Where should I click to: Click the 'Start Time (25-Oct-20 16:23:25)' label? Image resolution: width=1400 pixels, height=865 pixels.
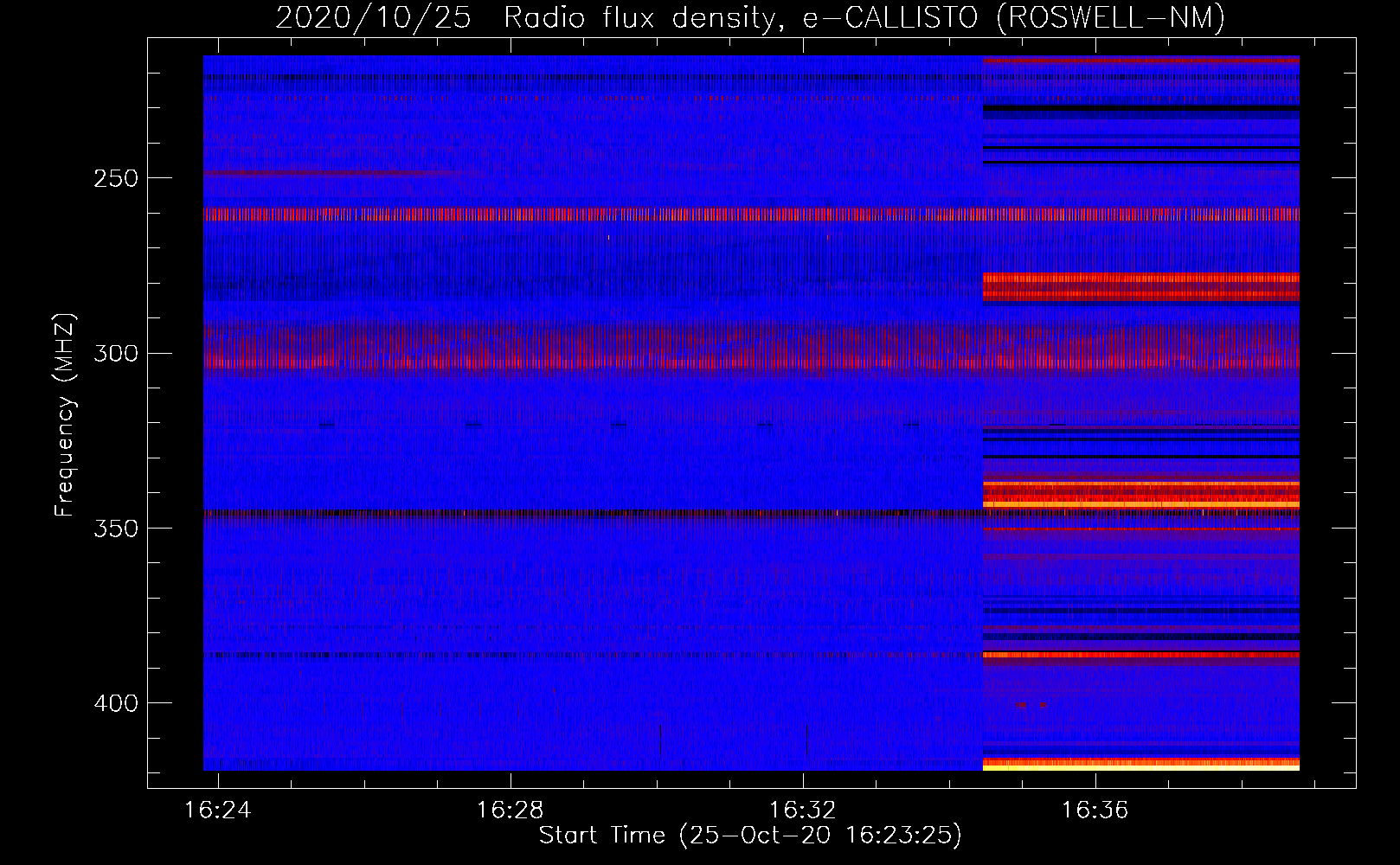[x=750, y=836]
